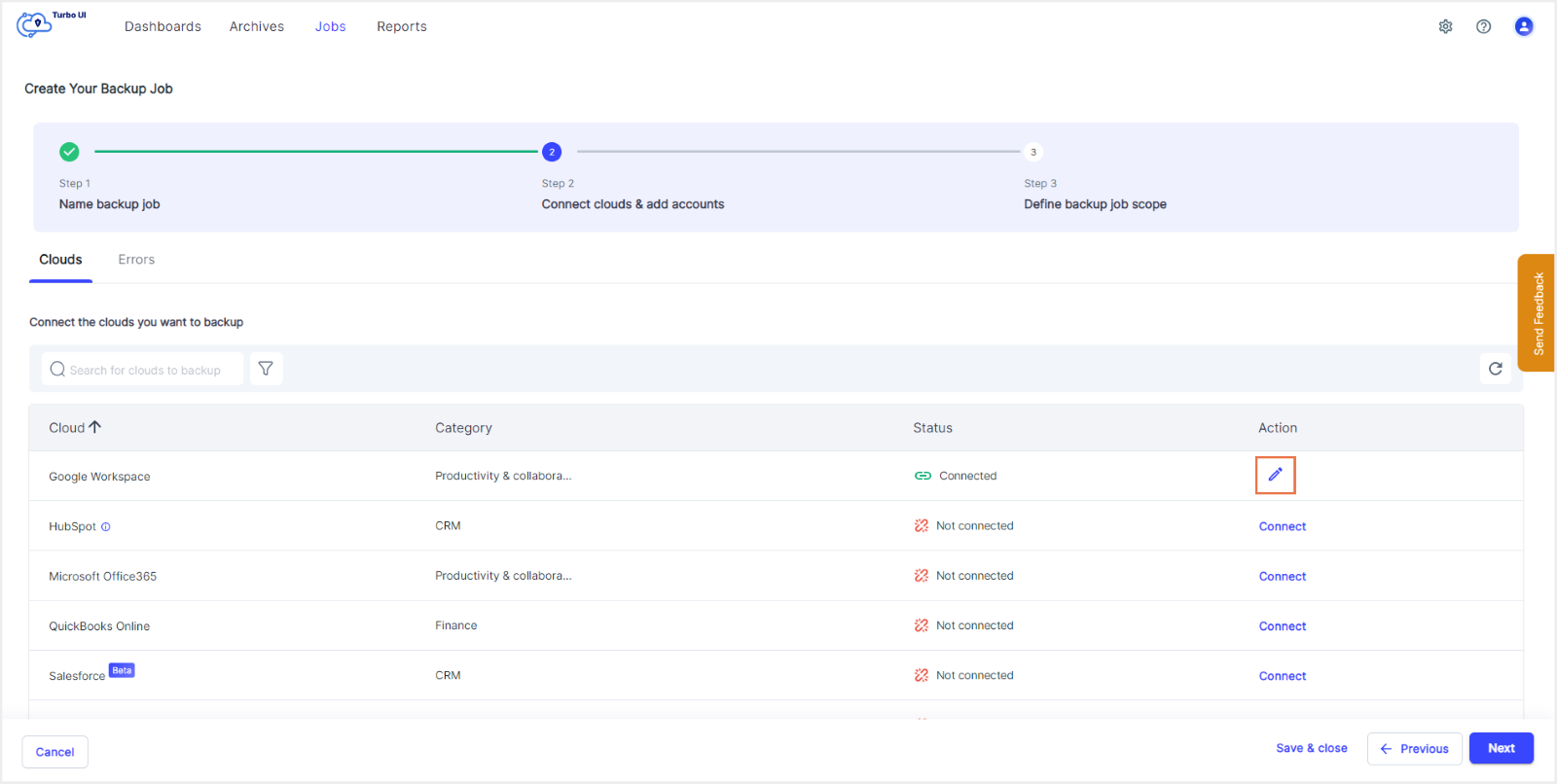Click Connect clouds & add accounts label
The width and height of the screenshot is (1557, 784).
633,204
